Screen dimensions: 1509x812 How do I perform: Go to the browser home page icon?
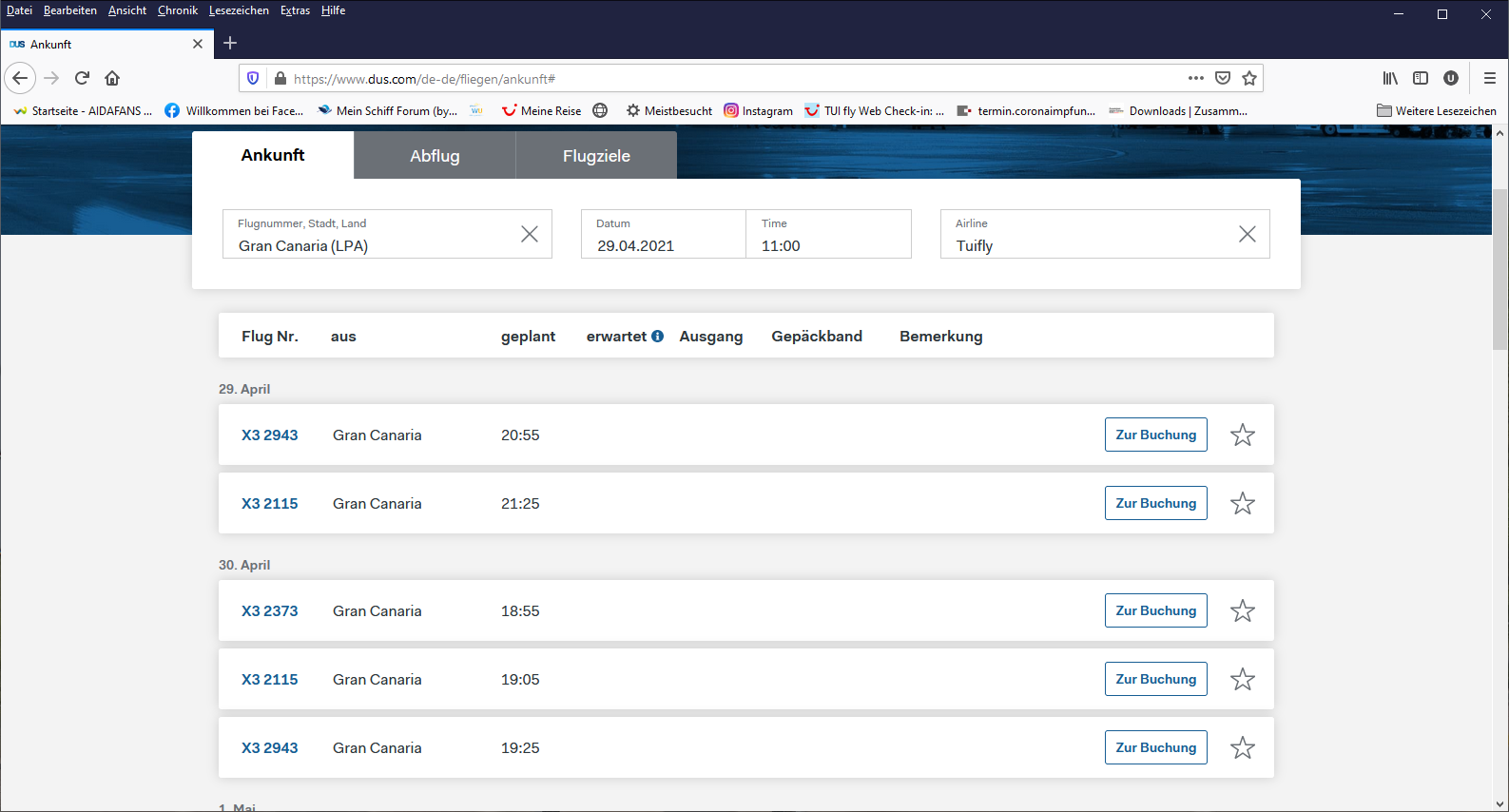click(x=112, y=78)
